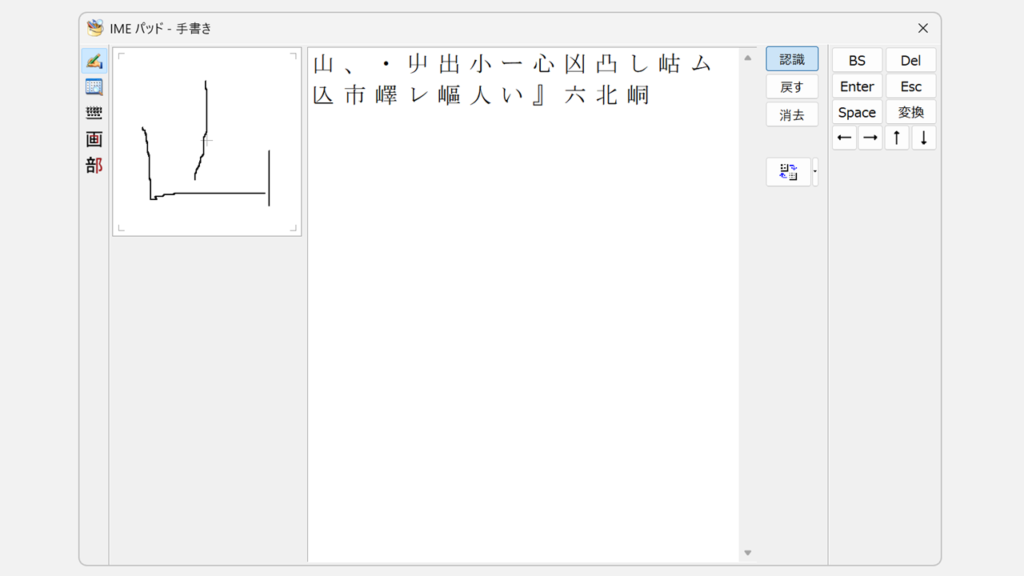1024x576 pixels.
Task: Click the handwriting drawing canvas
Action: tap(207, 142)
